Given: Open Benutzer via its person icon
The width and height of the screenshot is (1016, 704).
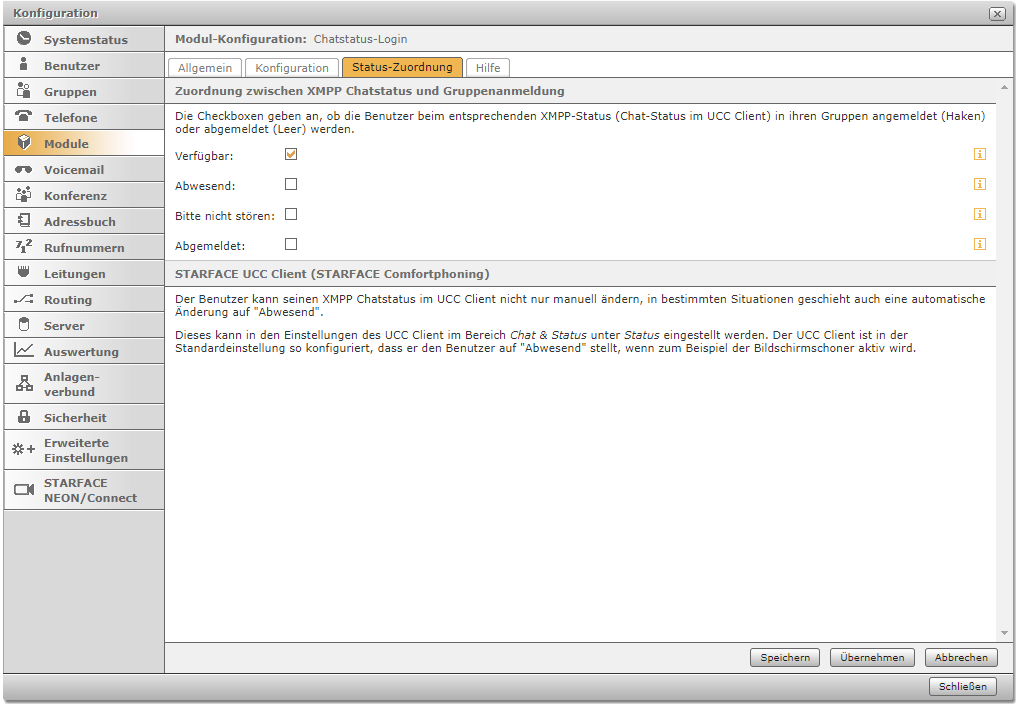Looking at the screenshot, I should click(x=24, y=65).
